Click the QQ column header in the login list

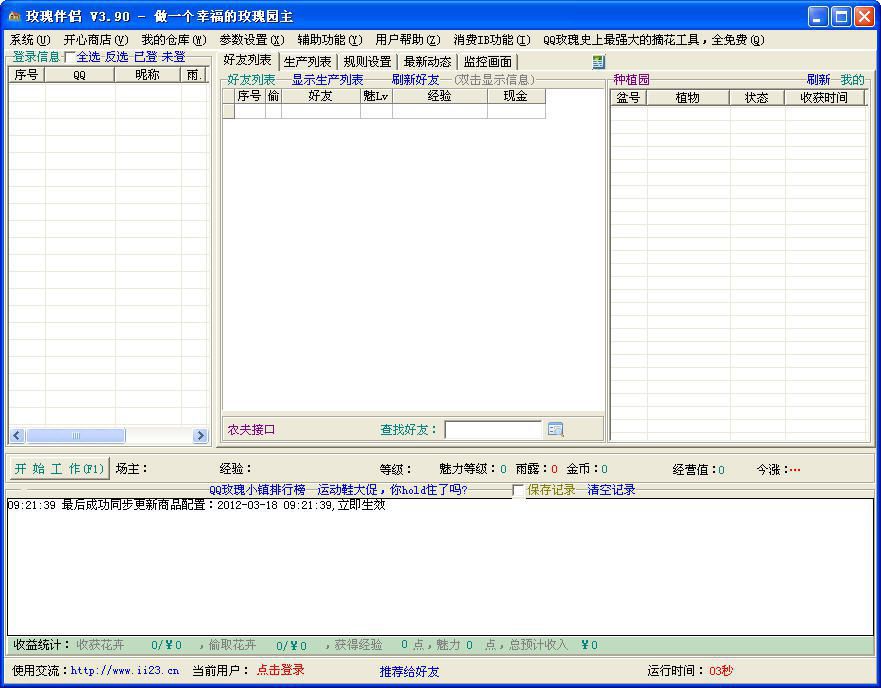(x=79, y=75)
